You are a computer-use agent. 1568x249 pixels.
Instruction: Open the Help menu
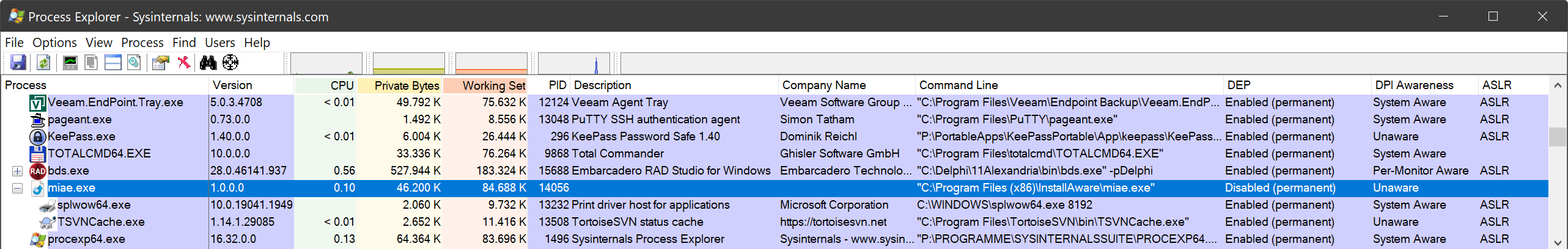coord(257,43)
